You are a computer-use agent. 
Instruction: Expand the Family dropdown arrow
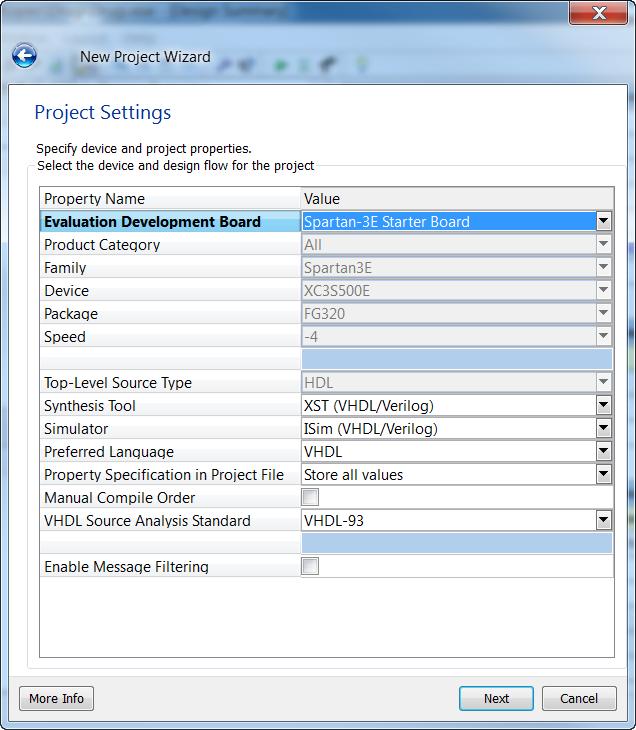coord(603,267)
